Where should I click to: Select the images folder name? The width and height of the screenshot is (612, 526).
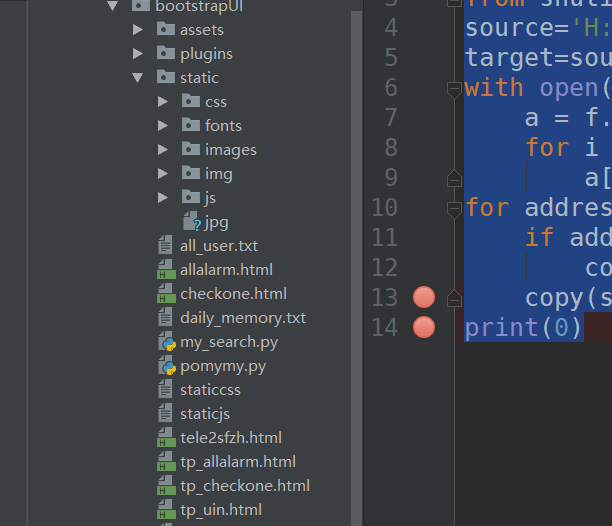point(231,150)
